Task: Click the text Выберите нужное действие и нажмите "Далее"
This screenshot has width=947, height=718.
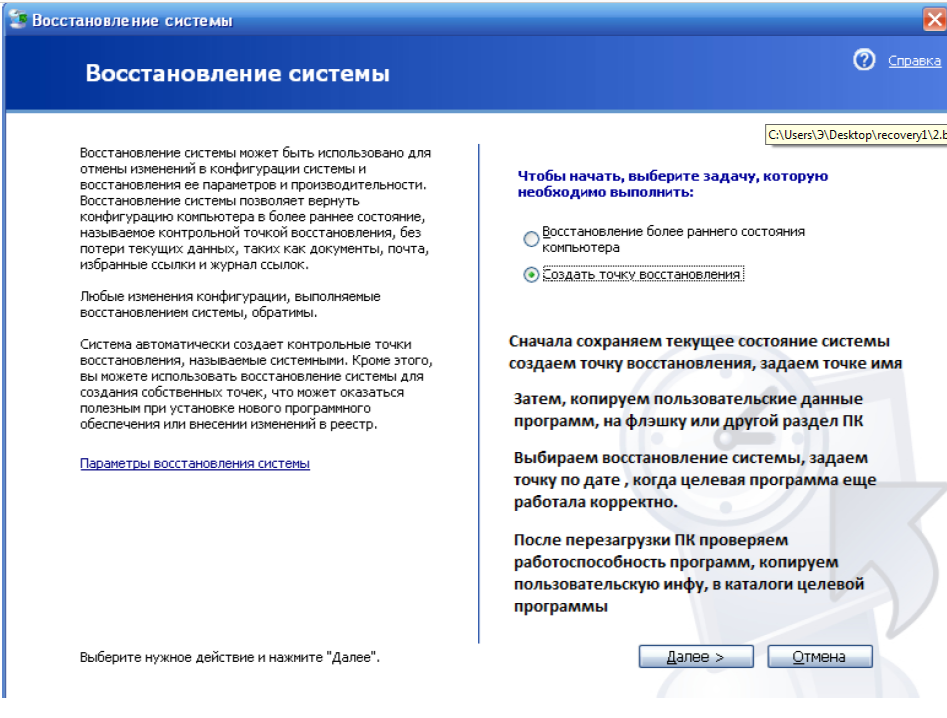Action: (x=230, y=657)
